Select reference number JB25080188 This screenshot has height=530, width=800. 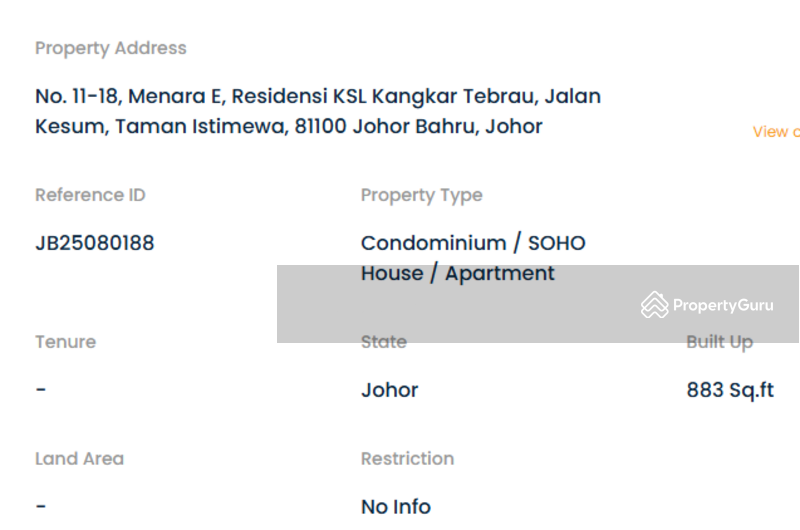pos(95,243)
